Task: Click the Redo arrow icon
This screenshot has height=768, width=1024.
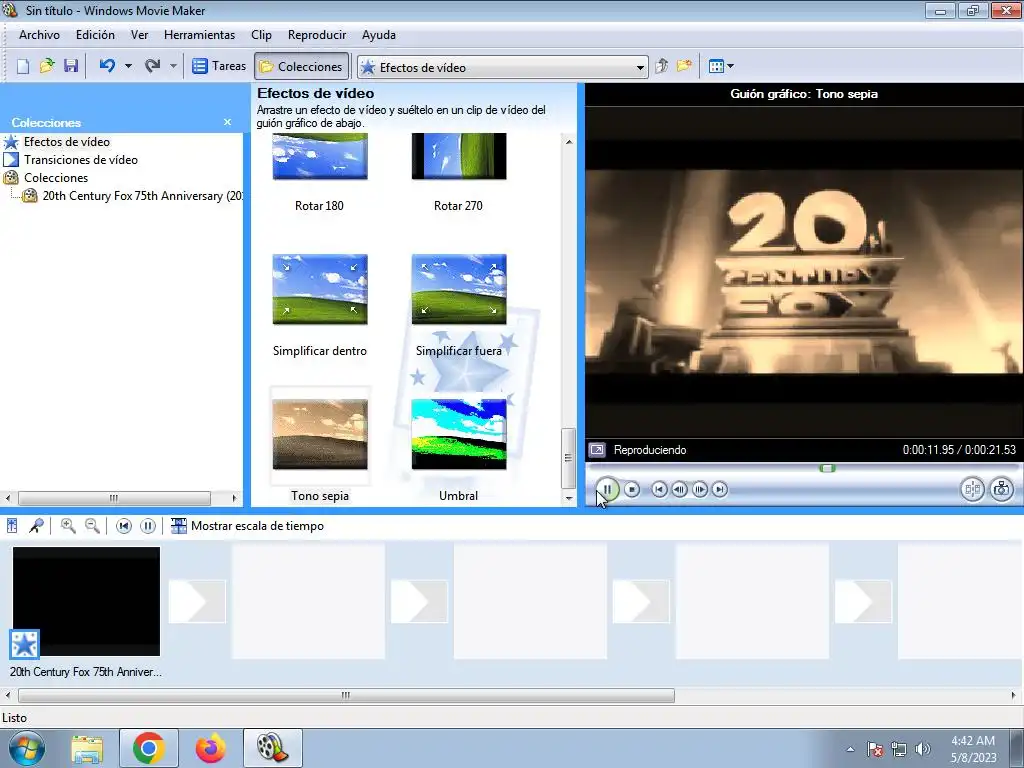Action: [152, 66]
